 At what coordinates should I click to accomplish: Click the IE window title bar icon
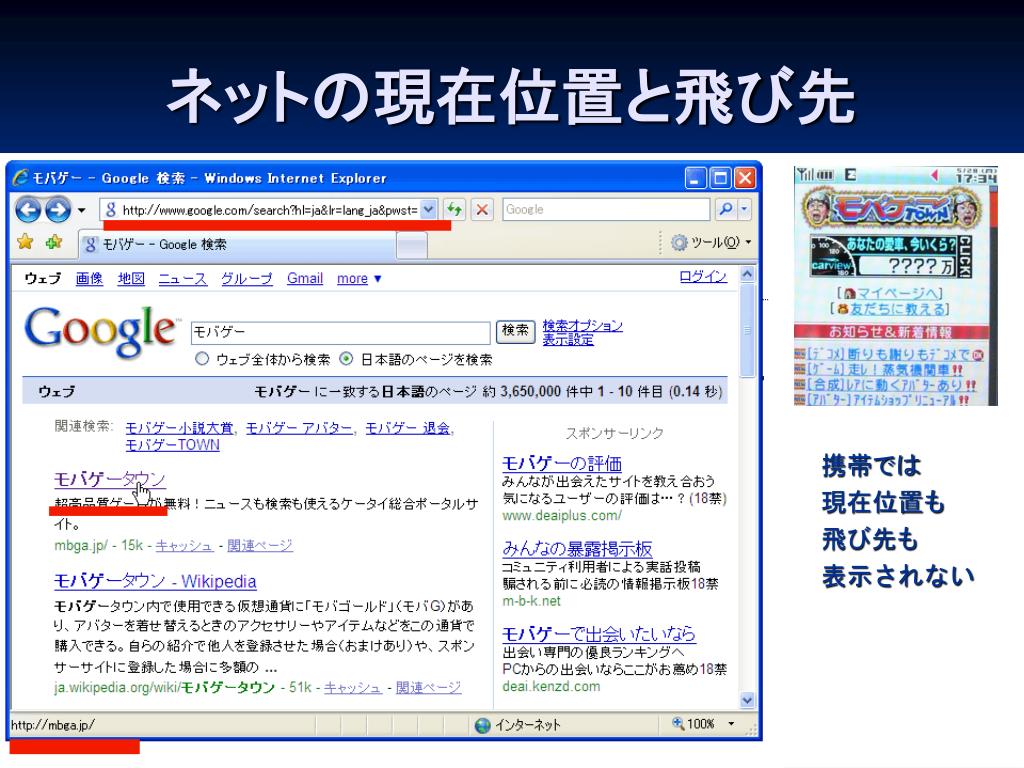click(x=20, y=178)
